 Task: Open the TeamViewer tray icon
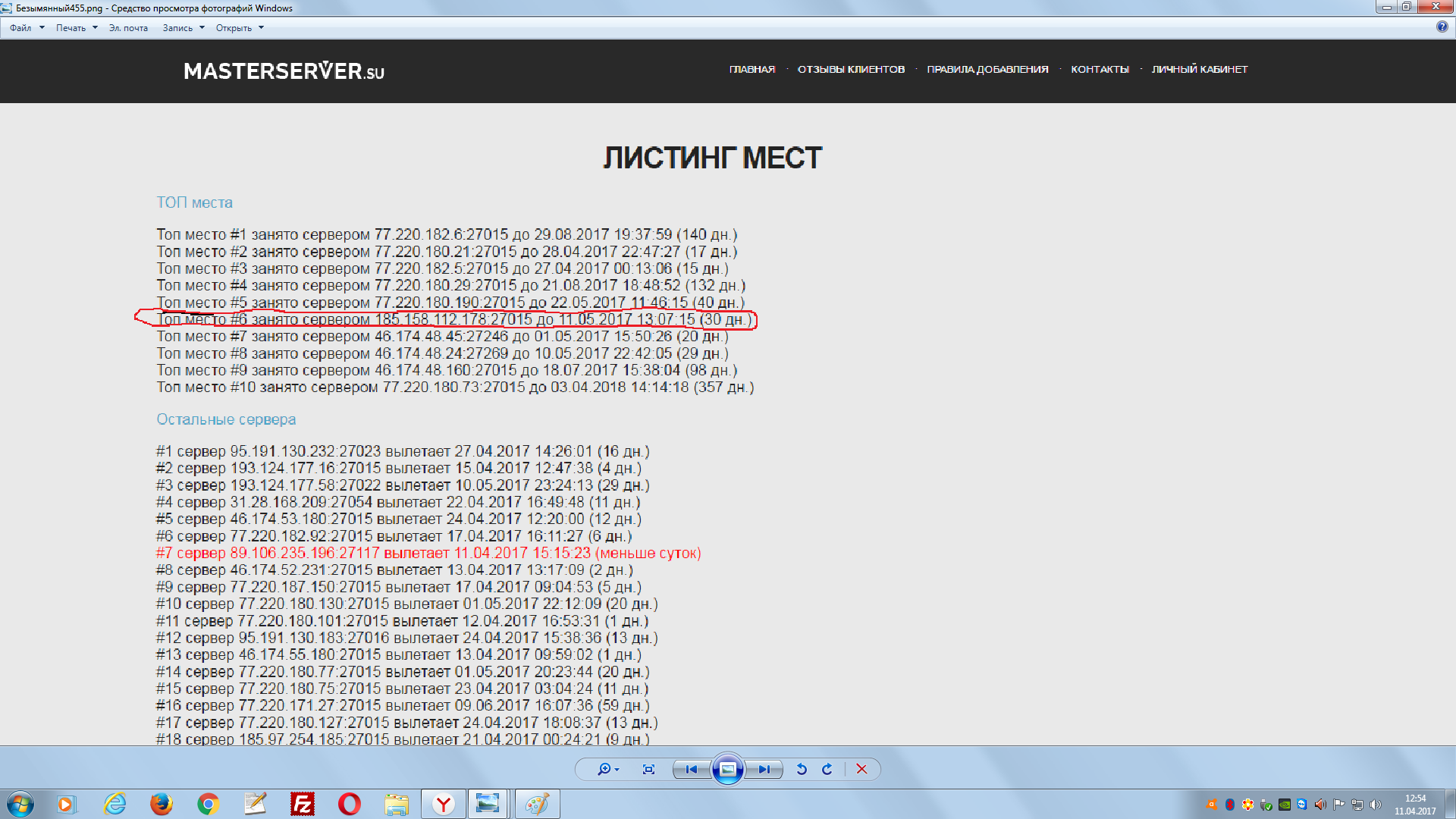pyautogui.click(x=1302, y=805)
